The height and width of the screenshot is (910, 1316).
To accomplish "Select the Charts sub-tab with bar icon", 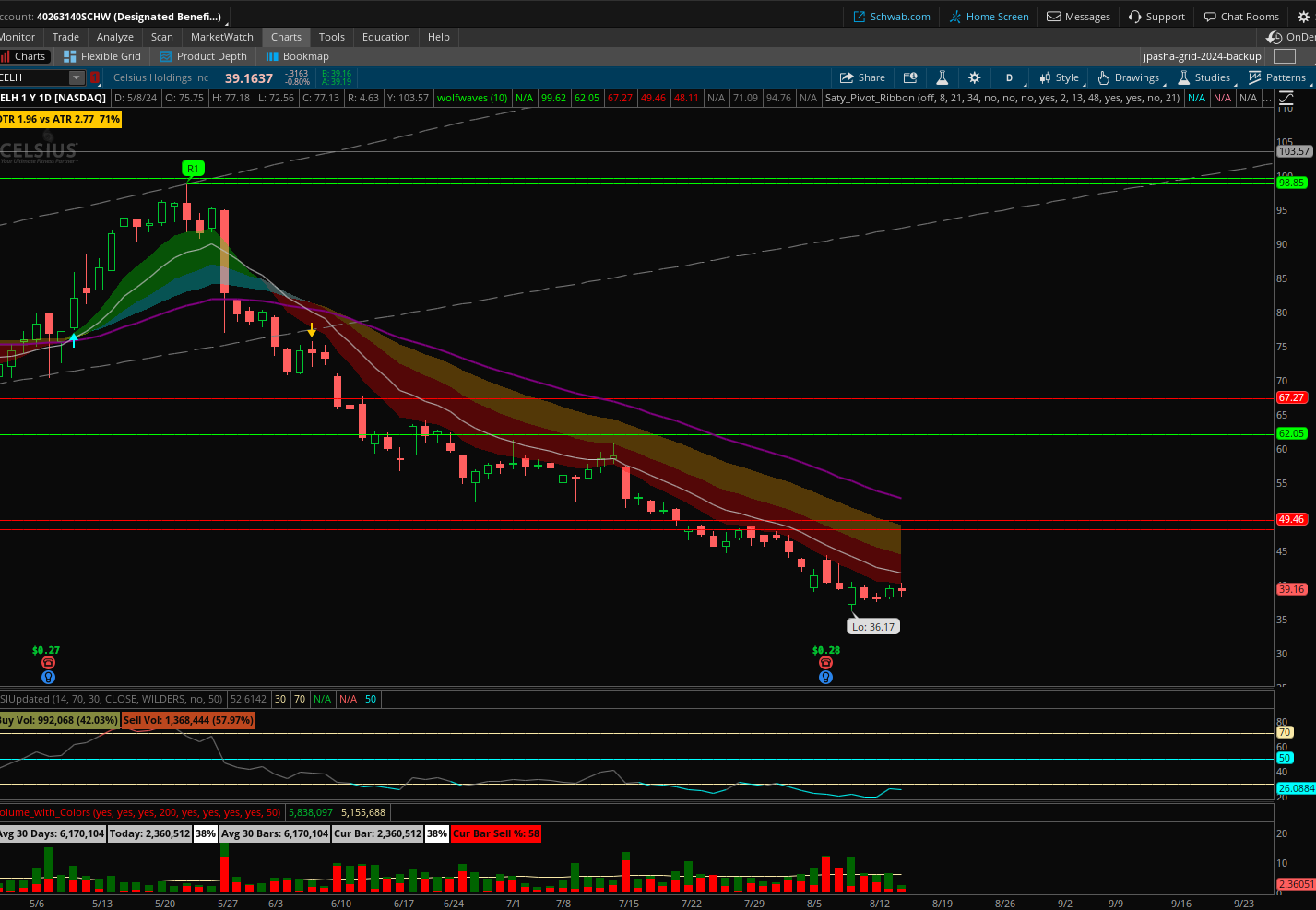I will click(24, 56).
